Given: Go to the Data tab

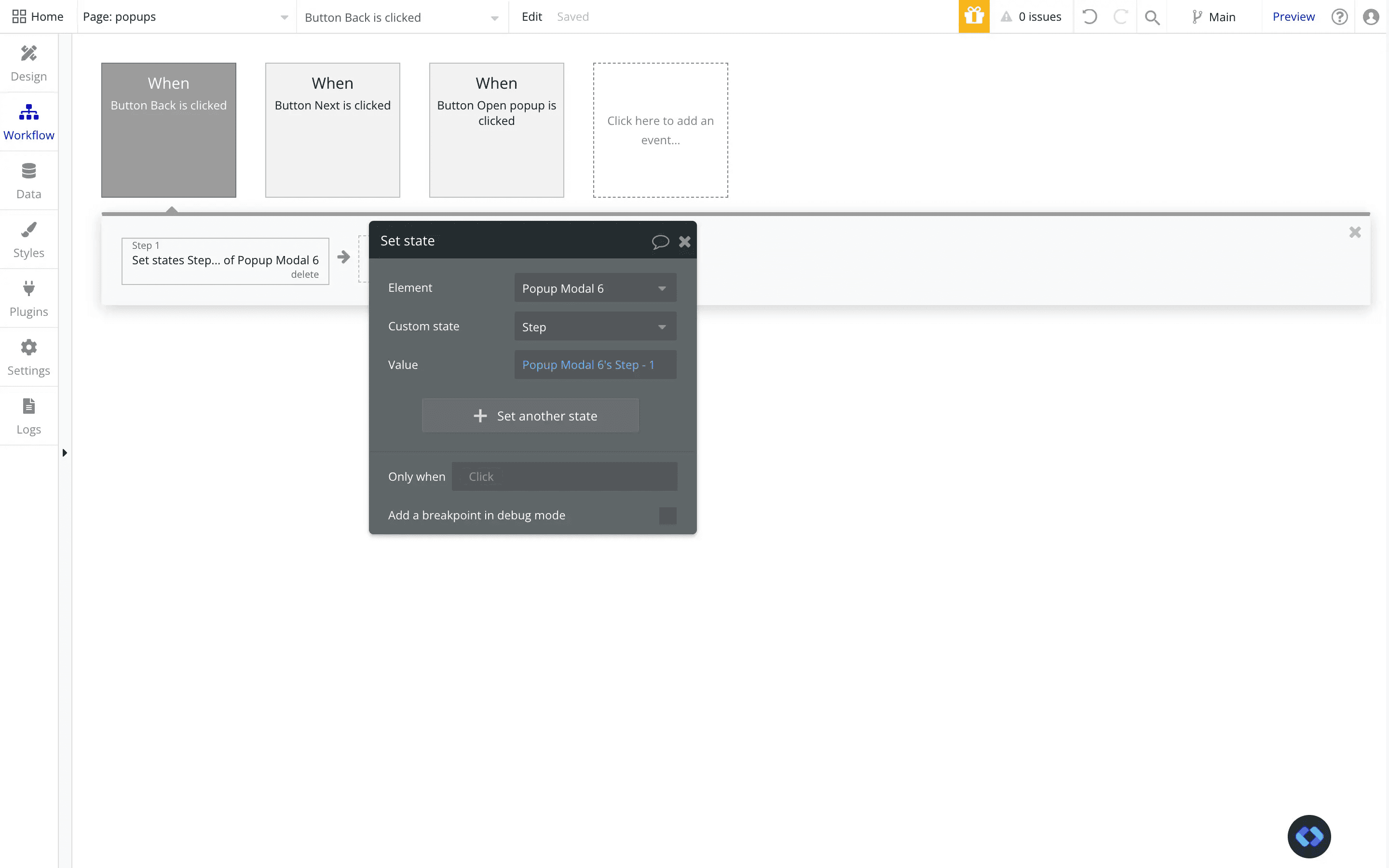Looking at the screenshot, I should pyautogui.click(x=29, y=181).
